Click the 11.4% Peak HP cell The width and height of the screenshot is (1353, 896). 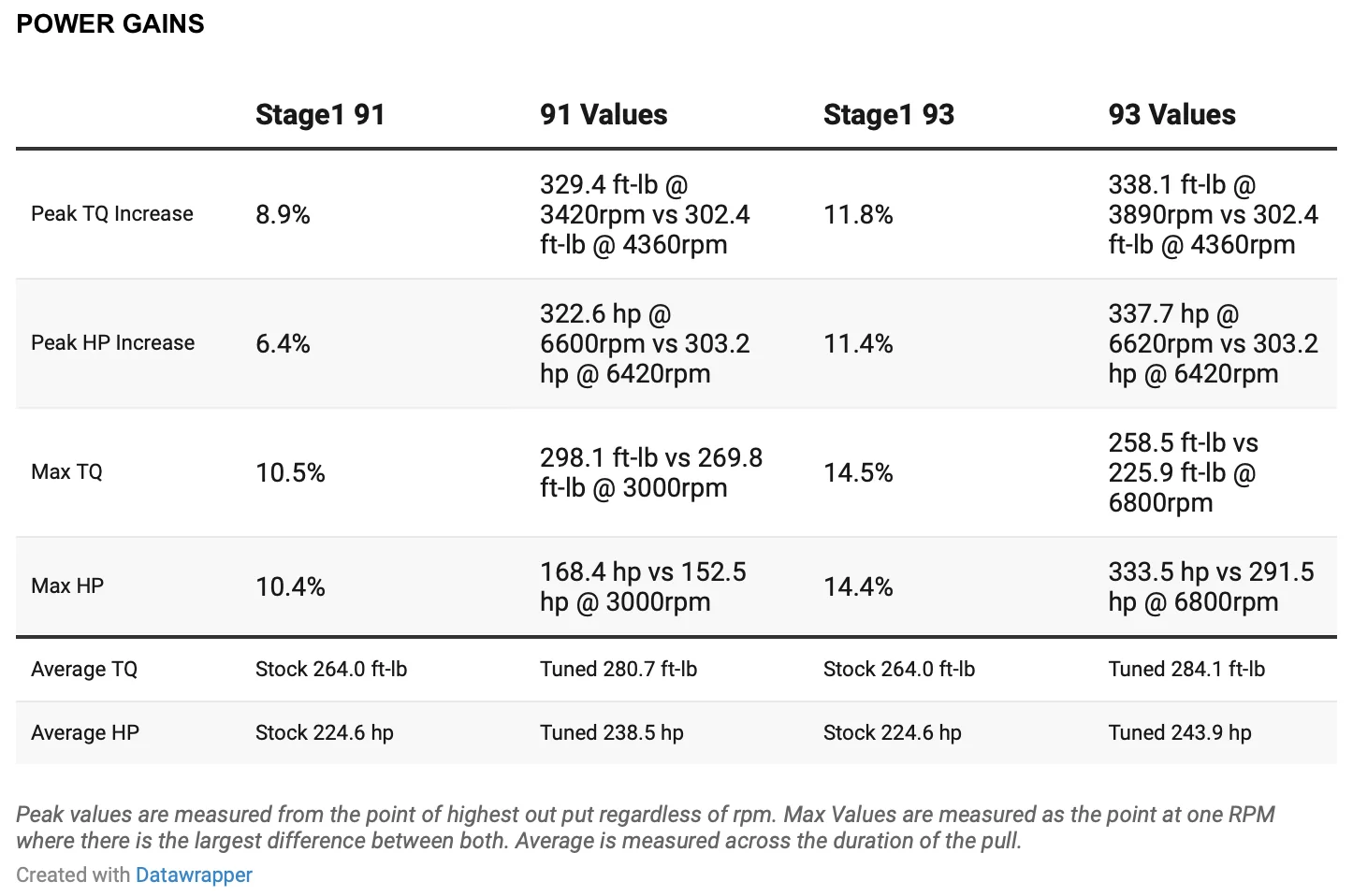858,344
